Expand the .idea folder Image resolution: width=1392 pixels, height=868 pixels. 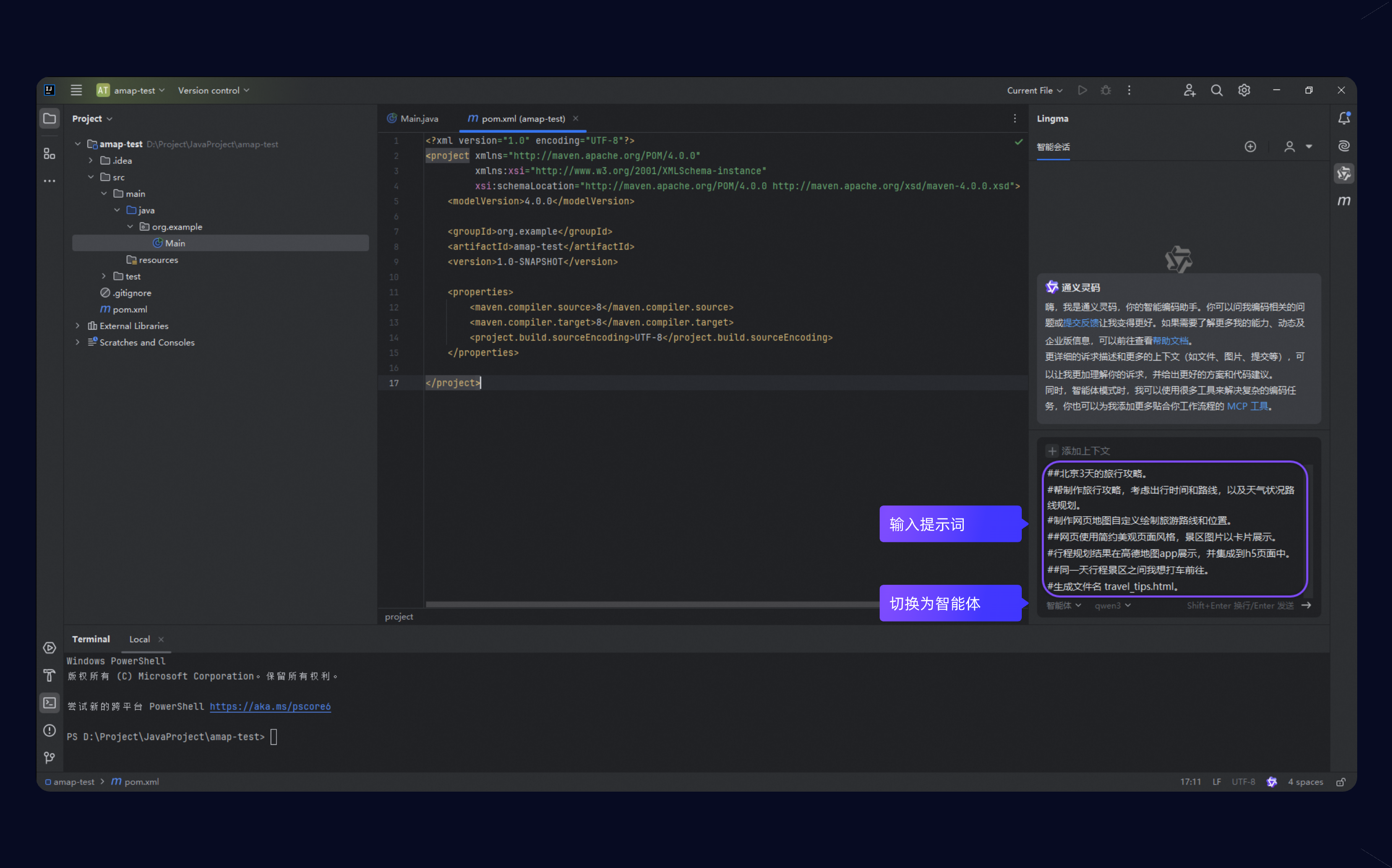pos(91,160)
